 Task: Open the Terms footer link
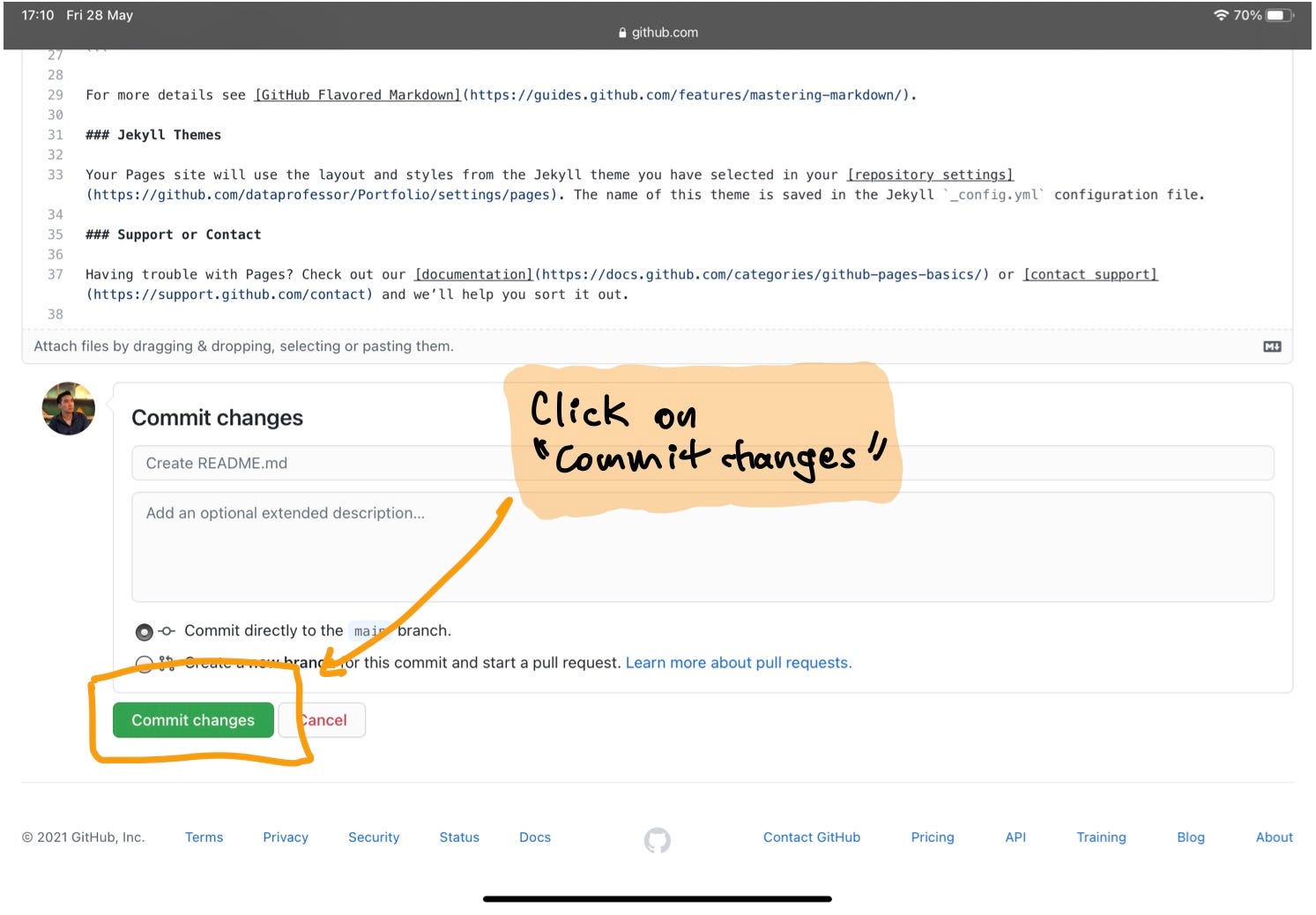pyautogui.click(x=204, y=837)
